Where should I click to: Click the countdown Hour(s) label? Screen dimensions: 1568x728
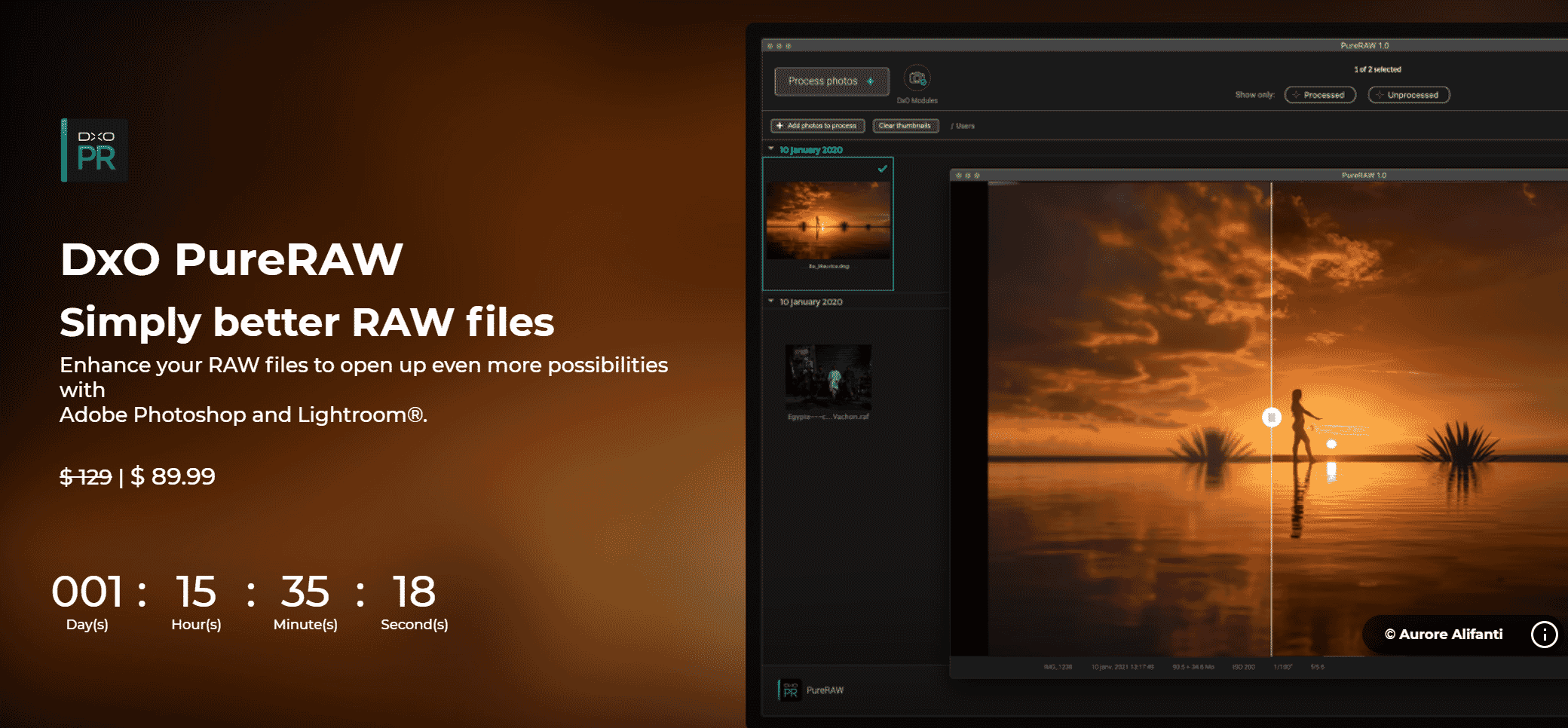point(196,625)
